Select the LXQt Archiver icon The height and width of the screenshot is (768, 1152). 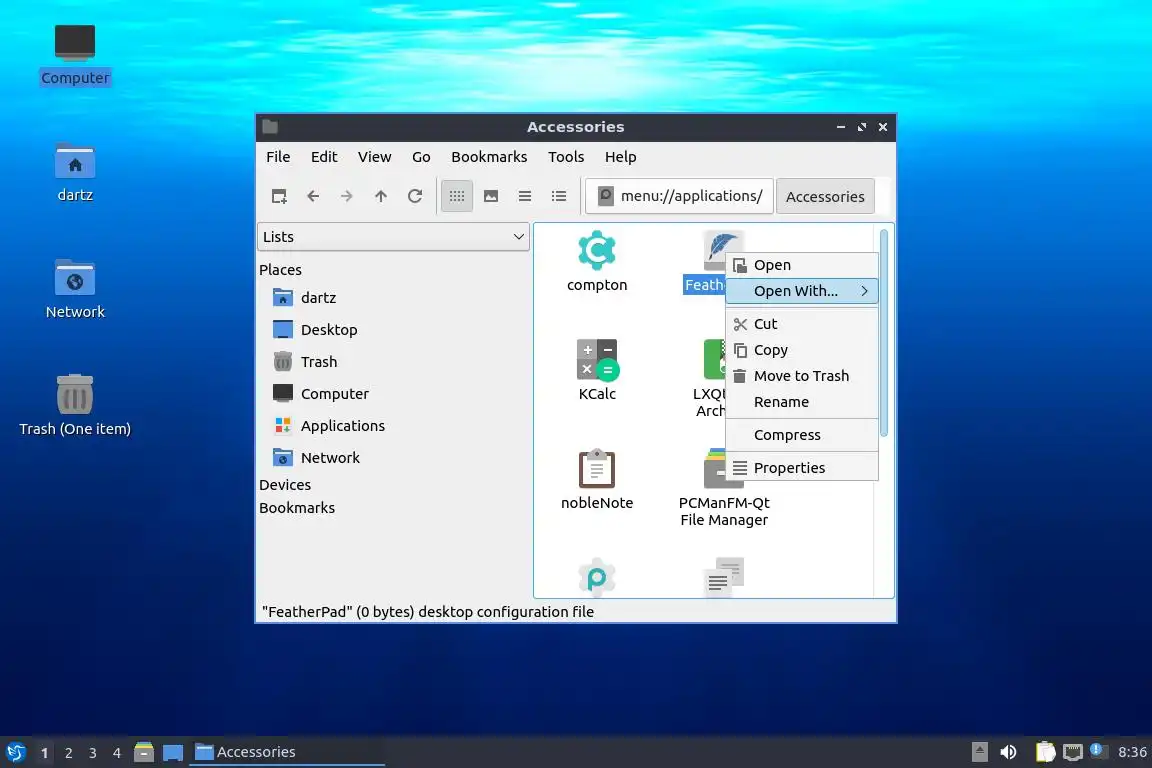tap(713, 359)
